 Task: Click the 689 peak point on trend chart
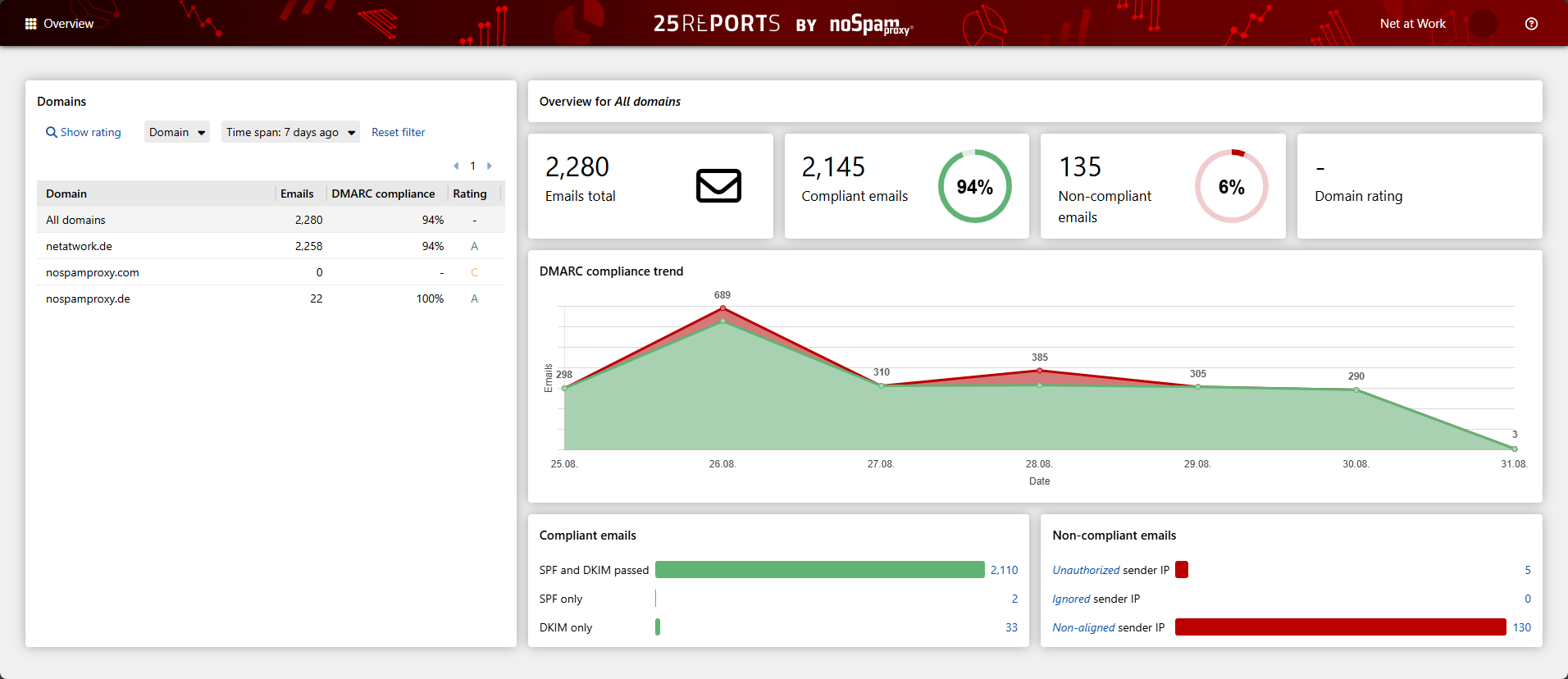click(x=722, y=308)
